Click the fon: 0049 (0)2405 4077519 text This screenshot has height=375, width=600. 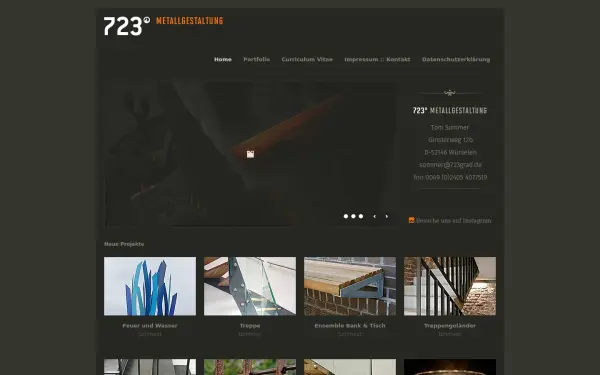click(450, 177)
